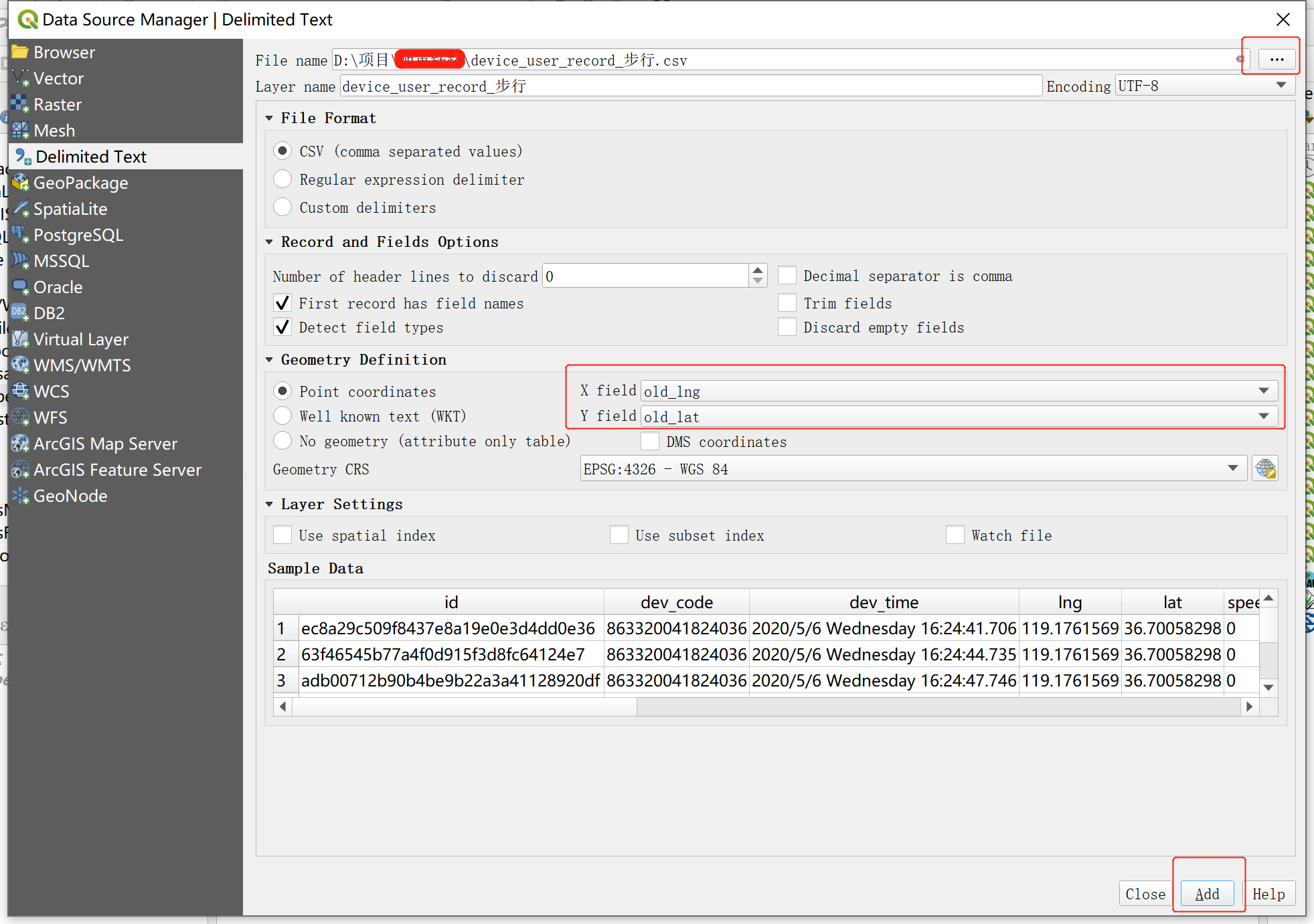Open the ArcGIS Feature Server page
Viewport: 1314px width, 924px height.
point(117,470)
